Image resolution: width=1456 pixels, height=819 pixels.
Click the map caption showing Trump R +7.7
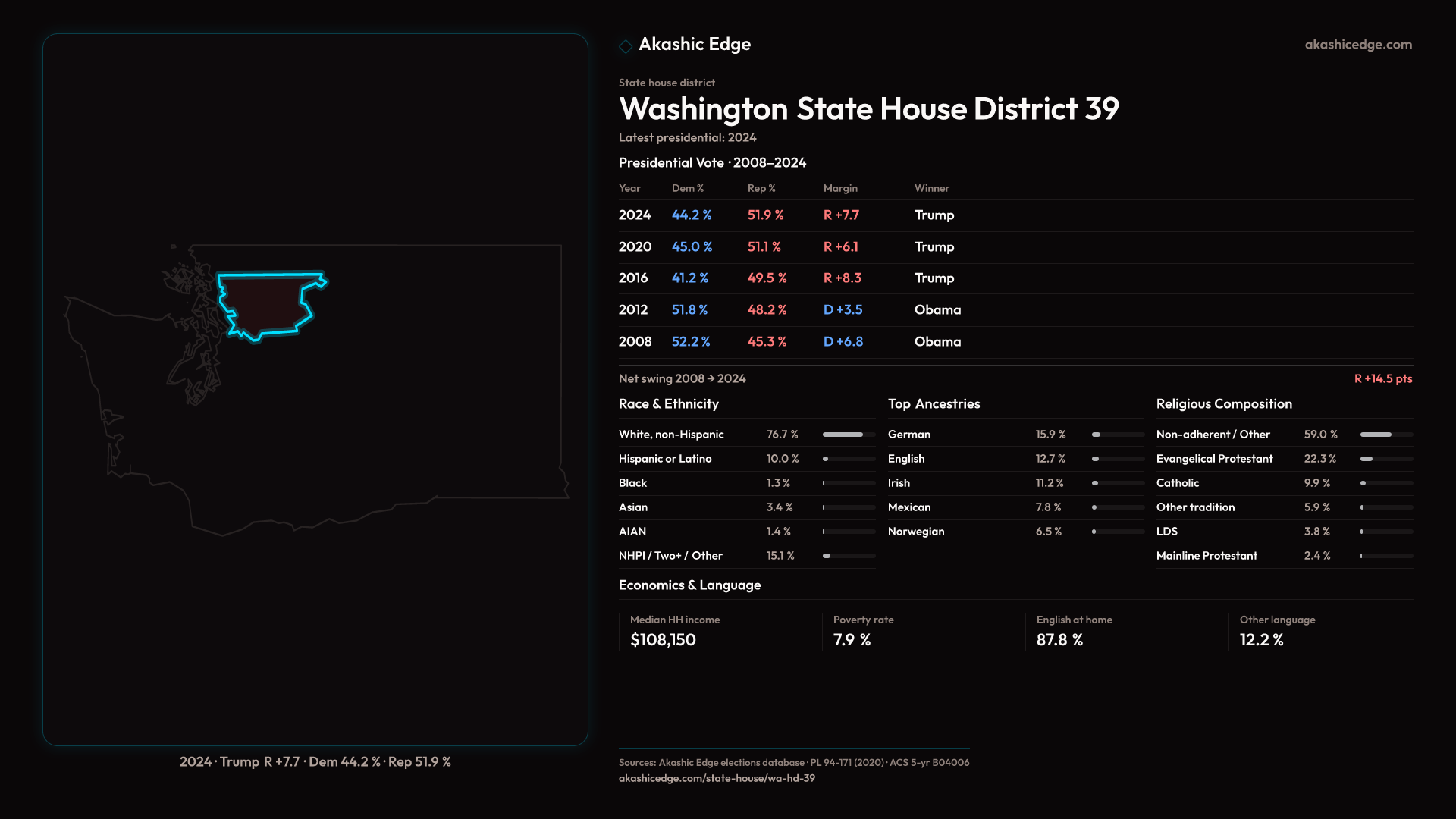point(315,761)
